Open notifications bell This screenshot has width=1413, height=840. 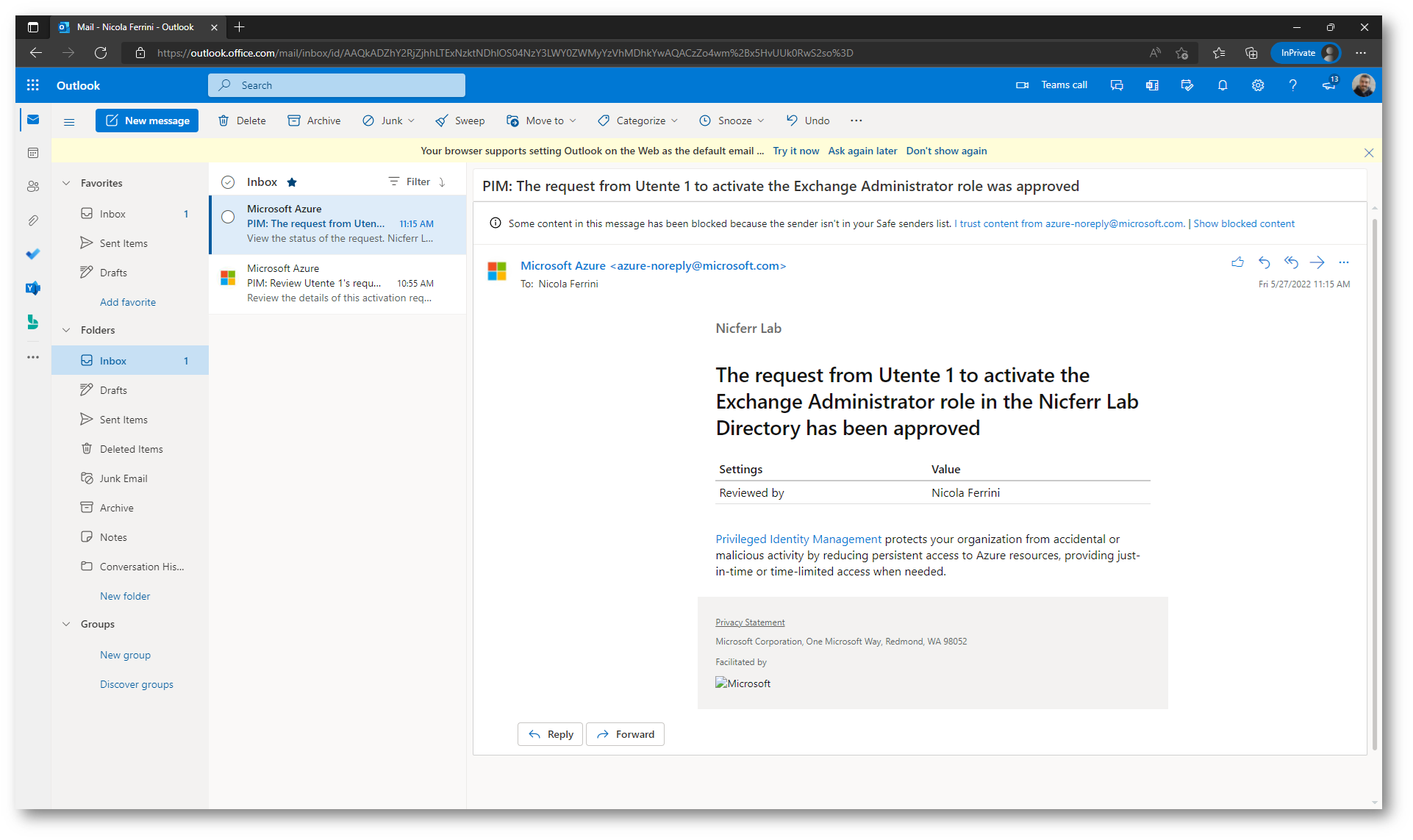[1223, 85]
